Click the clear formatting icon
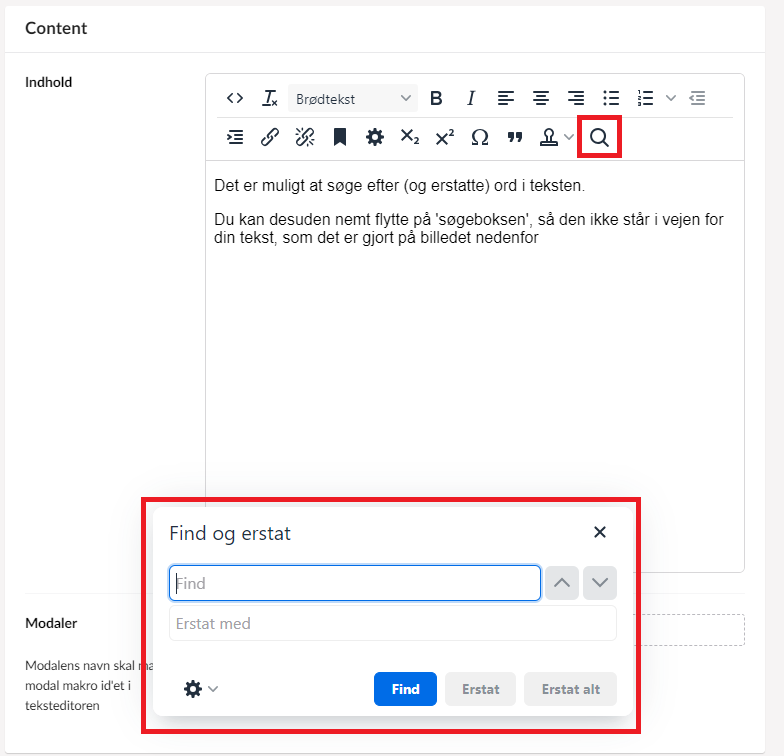Screen dimensions: 784x756 [x=269, y=98]
